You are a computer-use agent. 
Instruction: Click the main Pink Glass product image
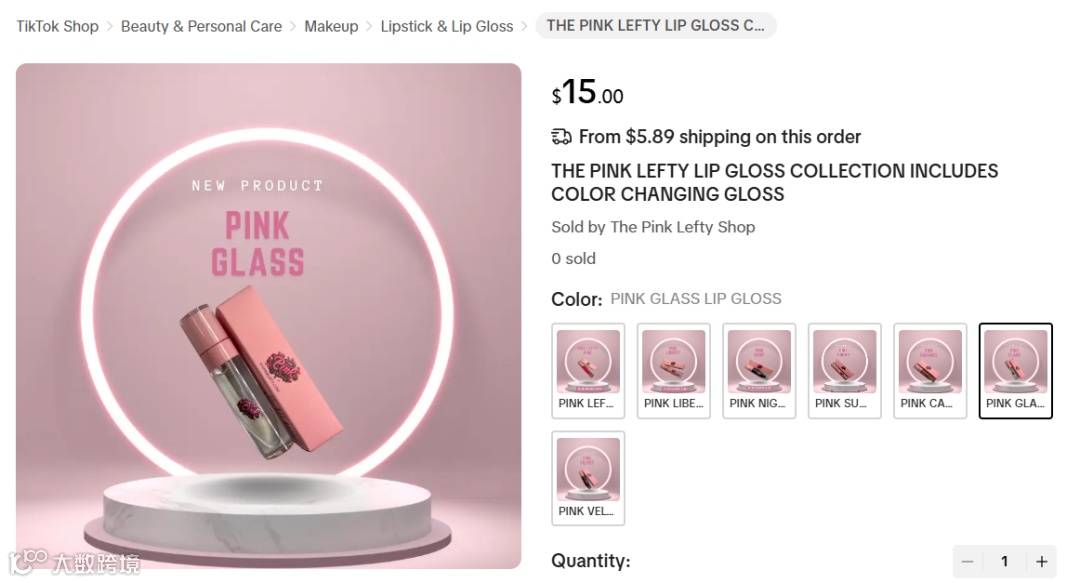tap(268, 316)
